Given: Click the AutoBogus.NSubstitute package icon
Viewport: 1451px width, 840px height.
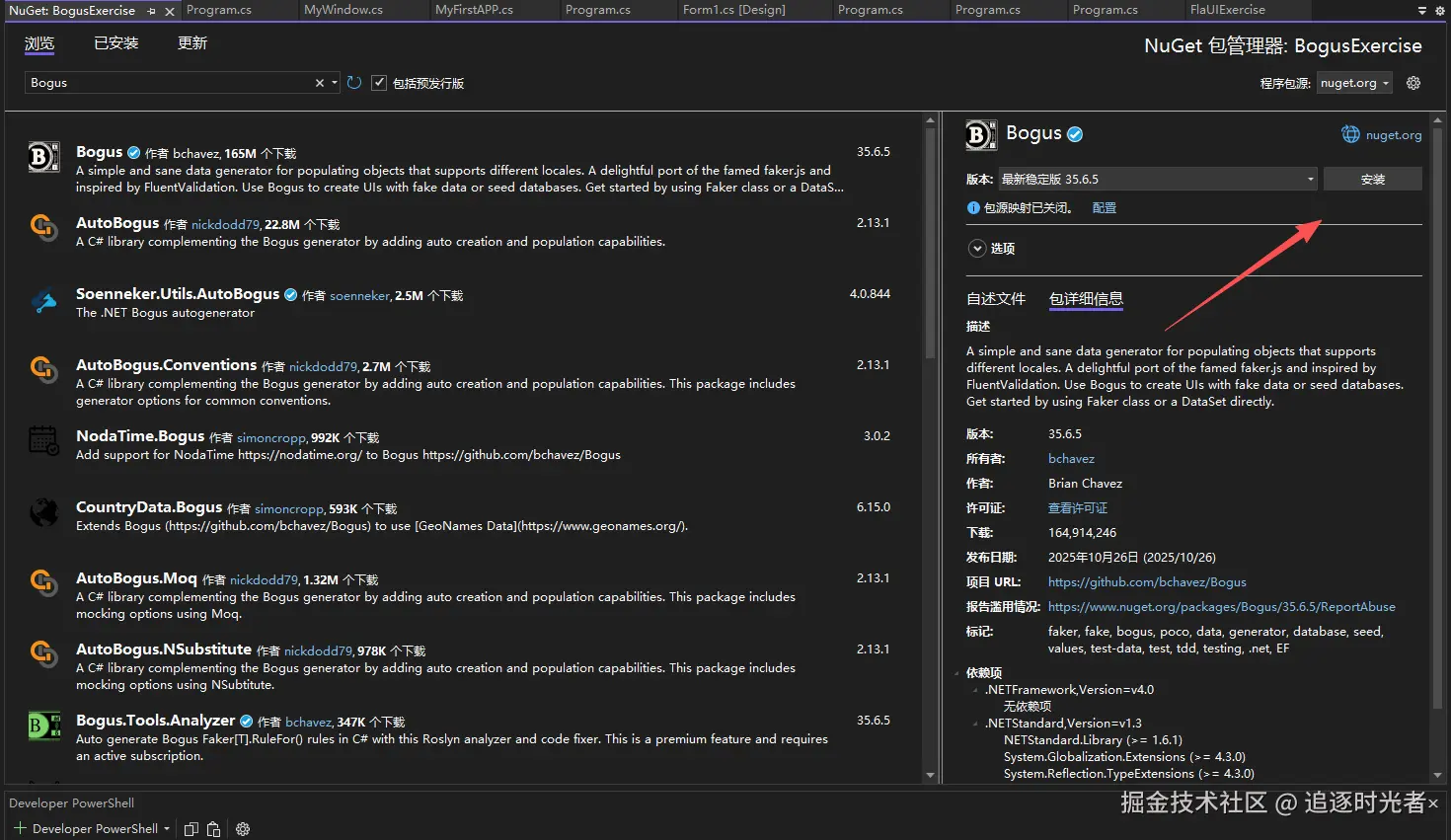Looking at the screenshot, I should [x=43, y=653].
